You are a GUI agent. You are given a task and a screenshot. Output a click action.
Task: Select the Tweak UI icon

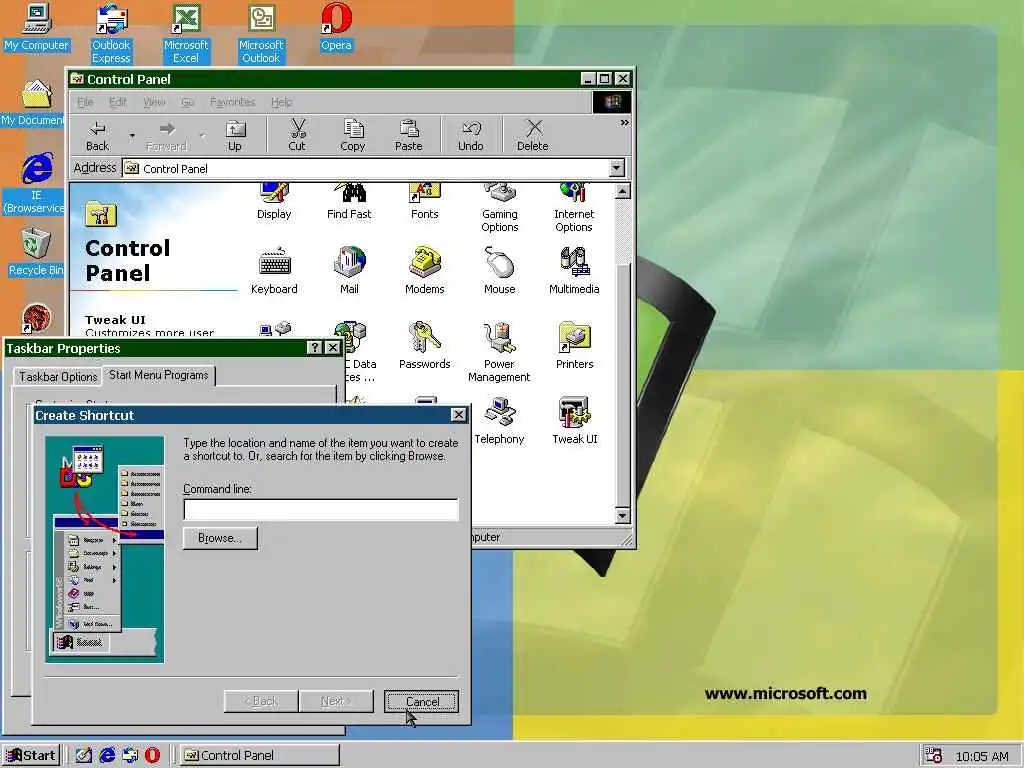point(574,421)
